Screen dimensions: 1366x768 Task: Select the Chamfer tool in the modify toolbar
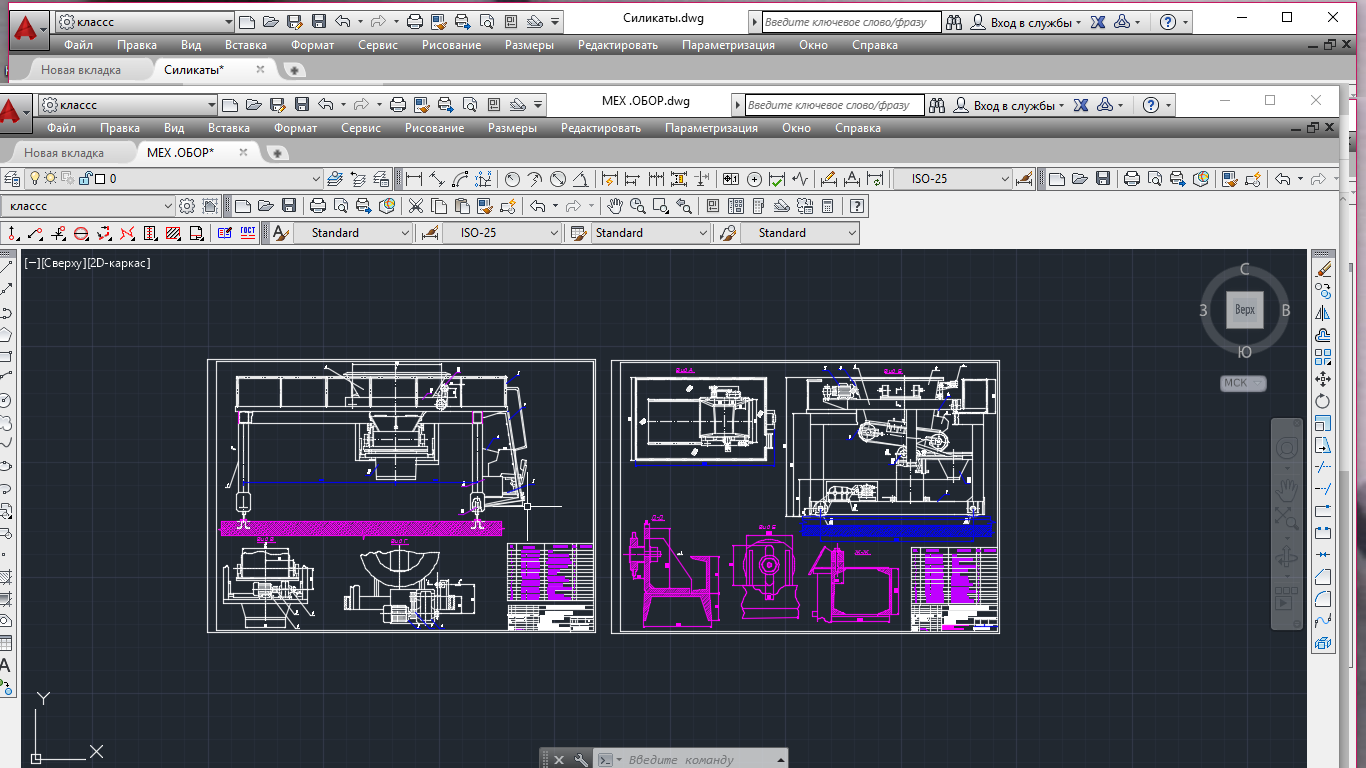[x=1323, y=577]
